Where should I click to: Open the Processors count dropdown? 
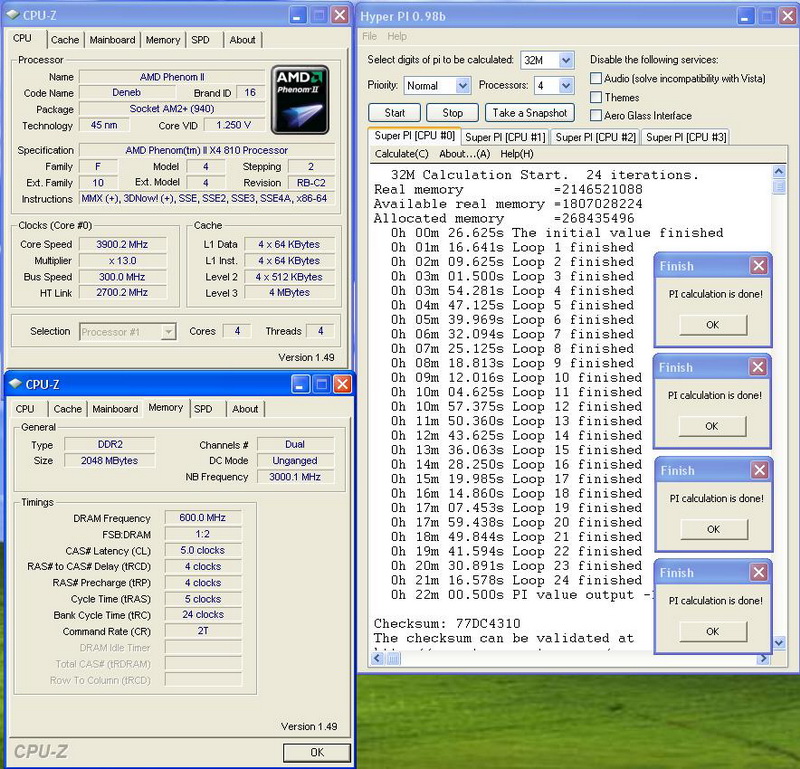point(566,86)
